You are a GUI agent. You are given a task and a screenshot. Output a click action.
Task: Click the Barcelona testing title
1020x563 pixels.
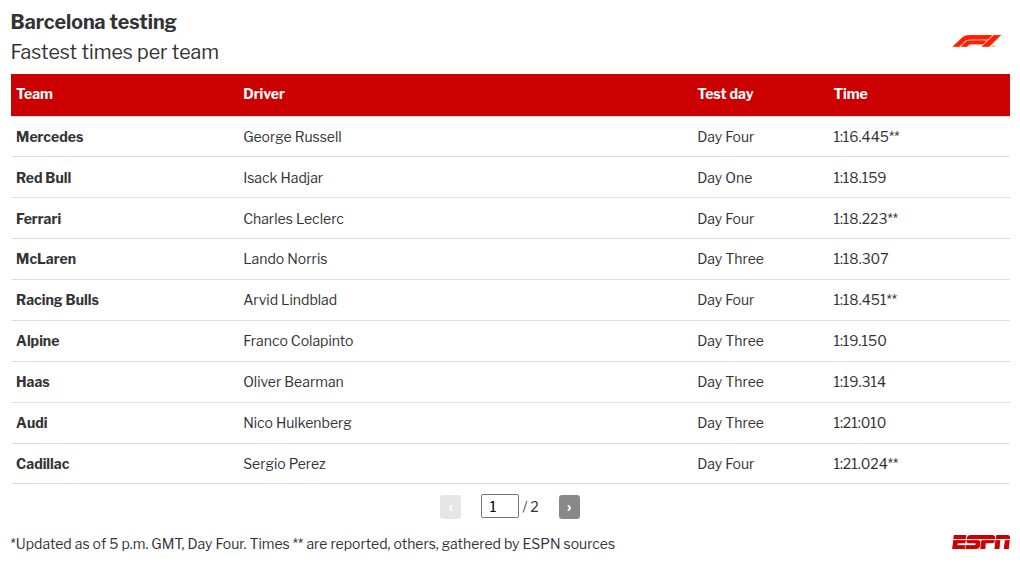point(94,22)
